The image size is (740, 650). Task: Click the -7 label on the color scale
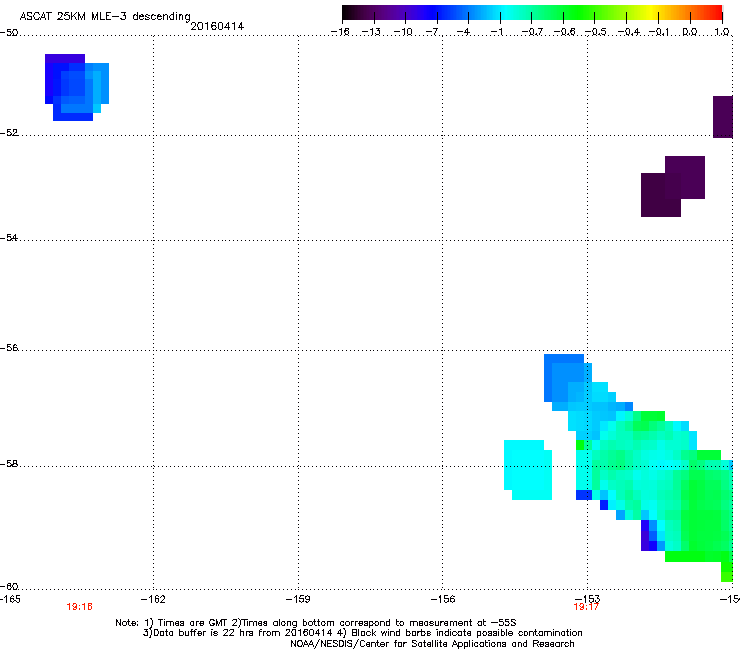click(433, 32)
